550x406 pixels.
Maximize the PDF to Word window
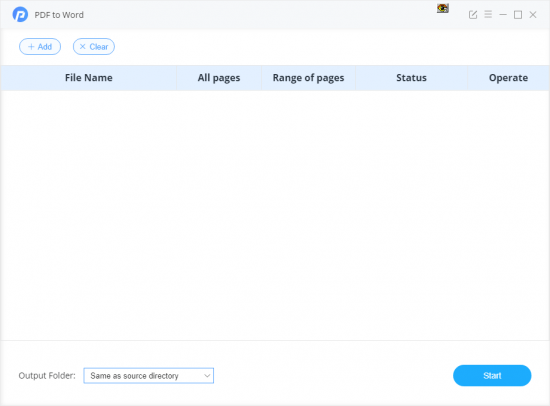[x=518, y=15]
